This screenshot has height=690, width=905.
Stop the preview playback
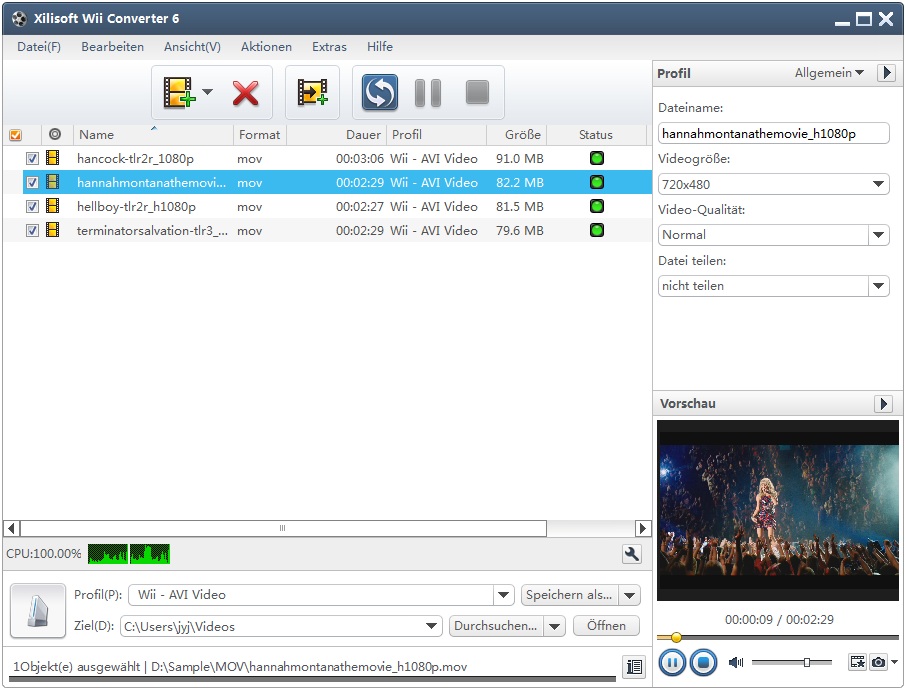click(703, 662)
